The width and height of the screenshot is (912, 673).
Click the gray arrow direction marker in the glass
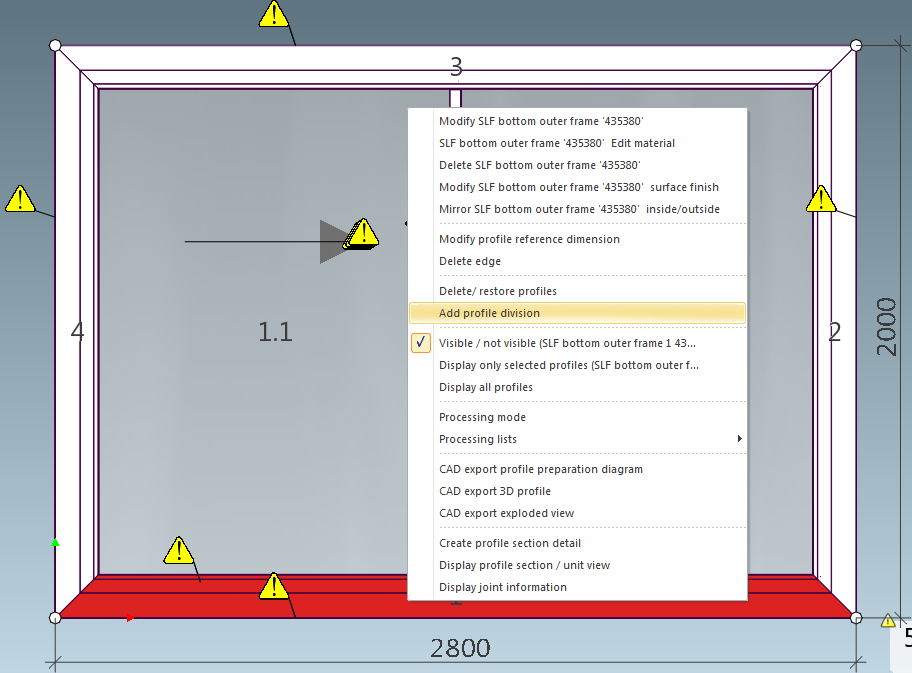(332, 242)
